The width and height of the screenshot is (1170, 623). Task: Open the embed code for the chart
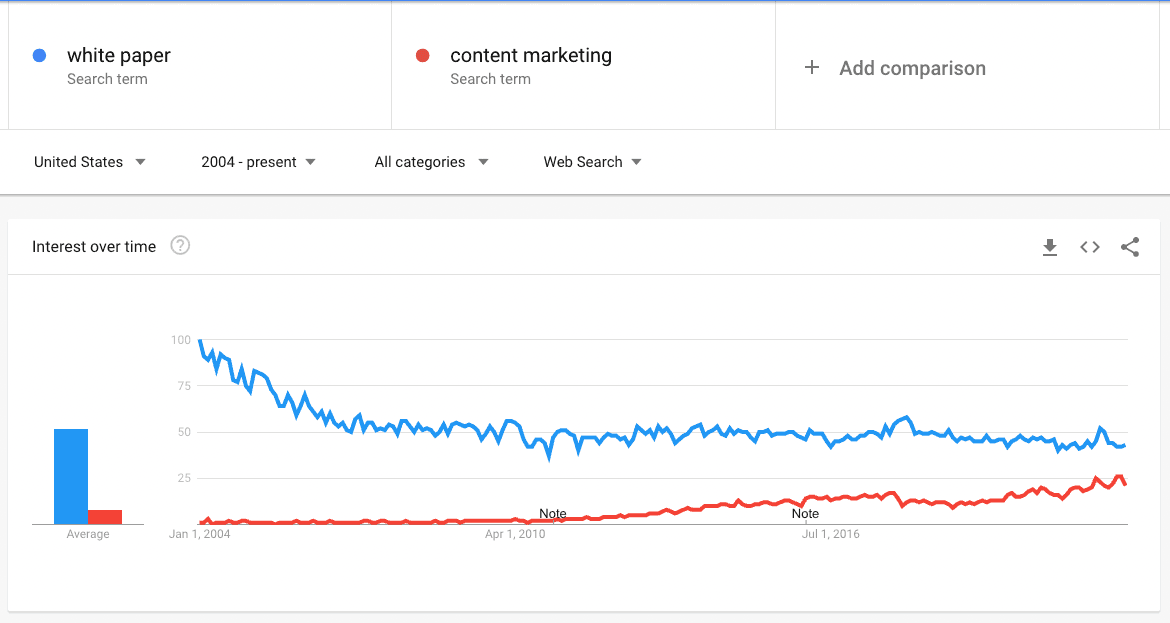pos(1089,247)
